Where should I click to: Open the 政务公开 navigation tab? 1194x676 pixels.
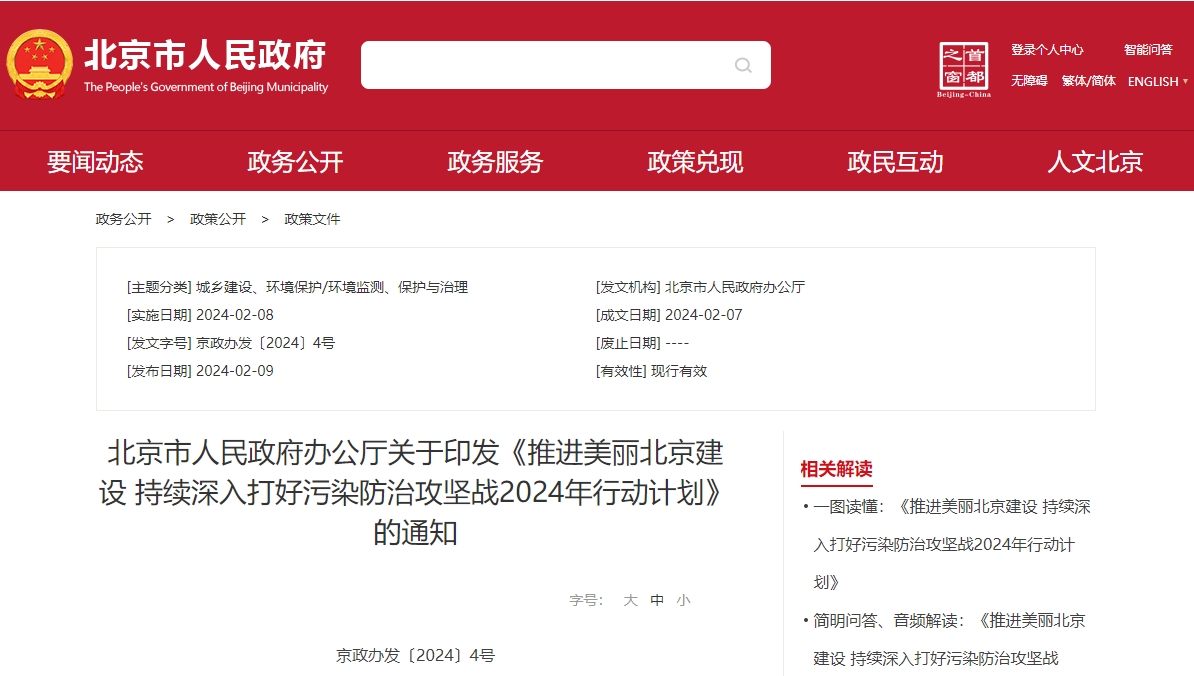295,161
